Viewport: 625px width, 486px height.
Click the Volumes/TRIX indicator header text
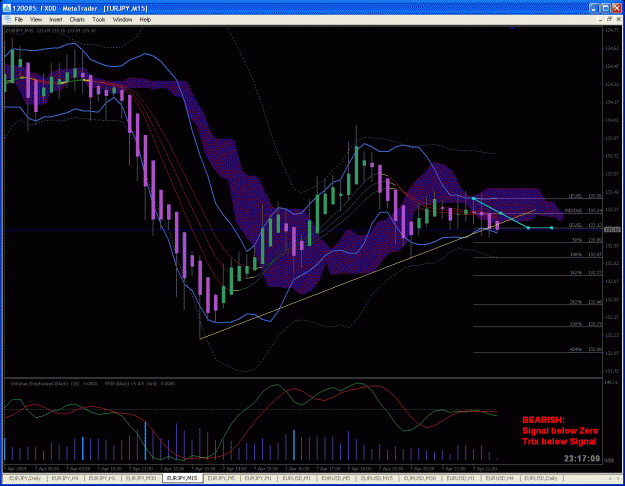tap(92, 384)
